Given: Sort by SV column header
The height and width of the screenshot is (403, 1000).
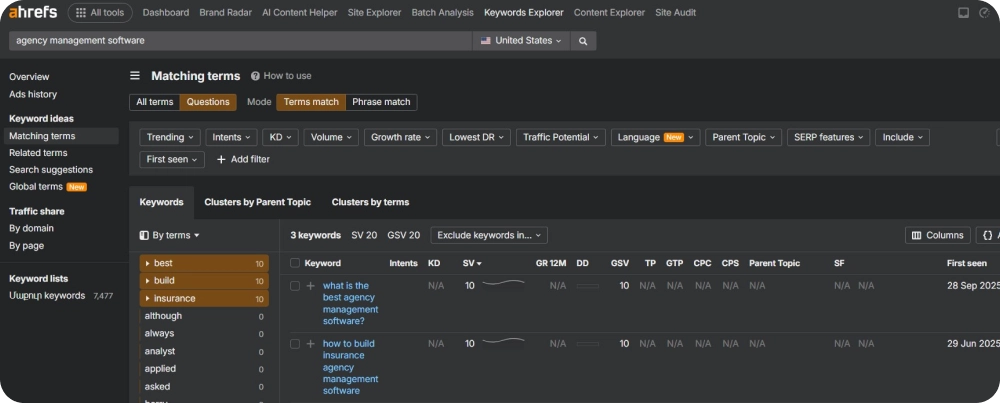Looking at the screenshot, I should (x=472, y=263).
